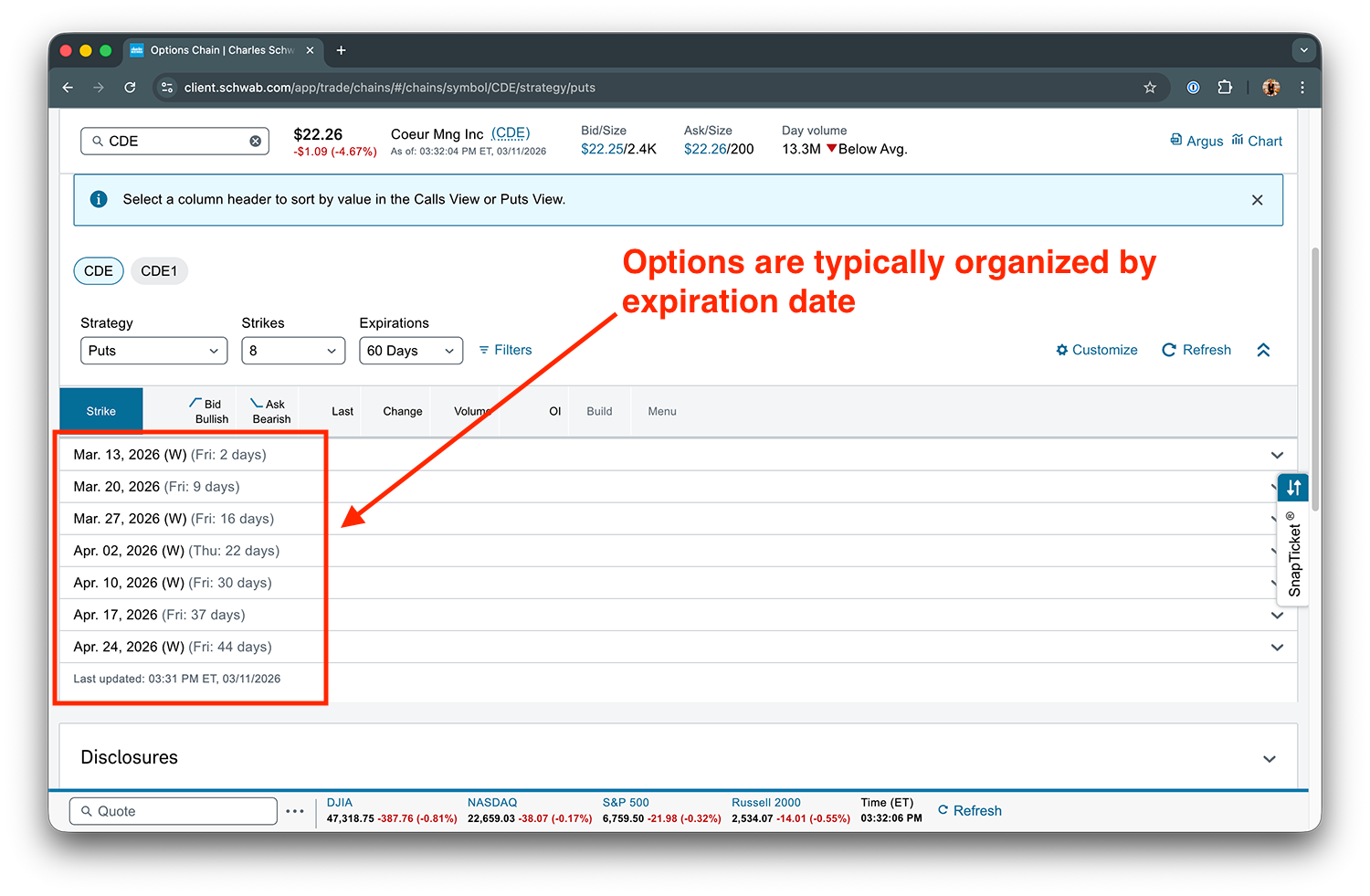Click the chevron on the Apr. 24, 2026 (W) row
The height and width of the screenshot is (896, 1370).
(1277, 647)
